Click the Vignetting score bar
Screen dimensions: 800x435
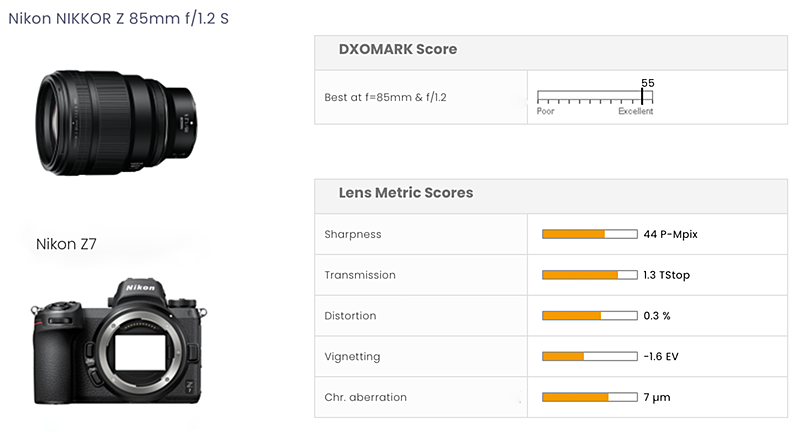[x=589, y=357]
